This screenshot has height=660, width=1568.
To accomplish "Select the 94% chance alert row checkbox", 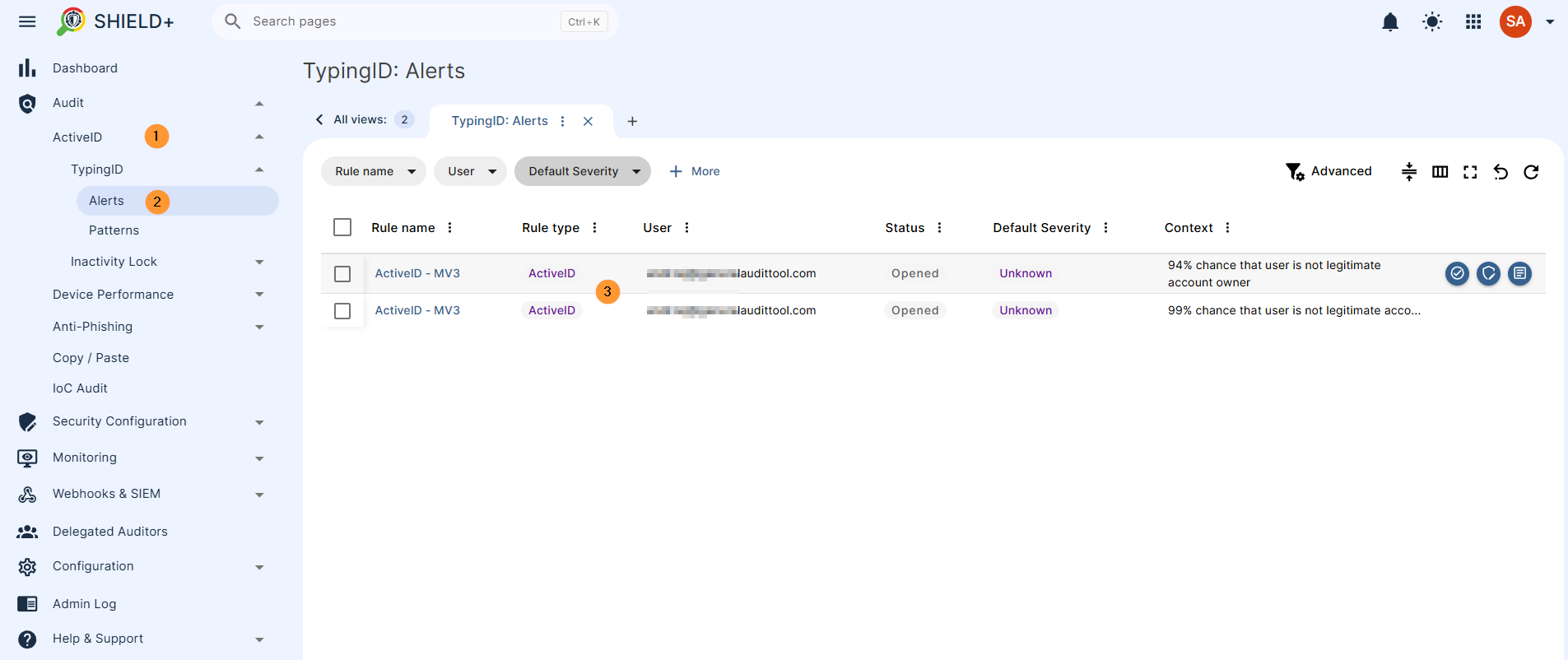I will (342, 274).
